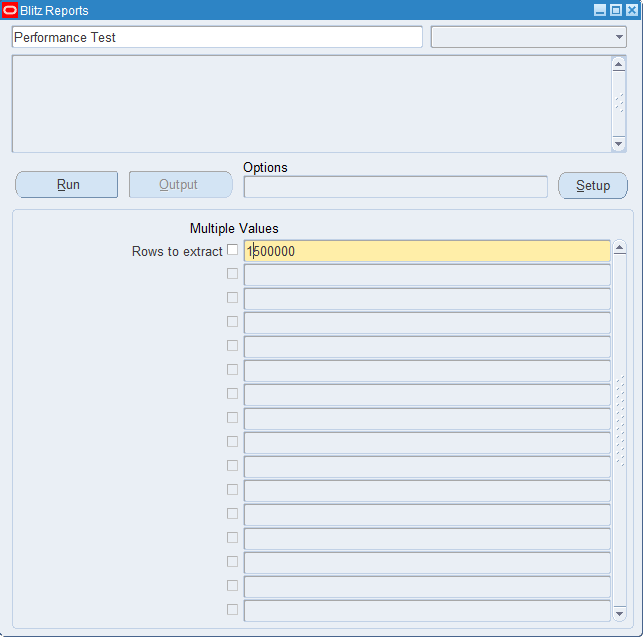
Task: Toggle the second Multiple Values checkbox
Action: (233, 274)
